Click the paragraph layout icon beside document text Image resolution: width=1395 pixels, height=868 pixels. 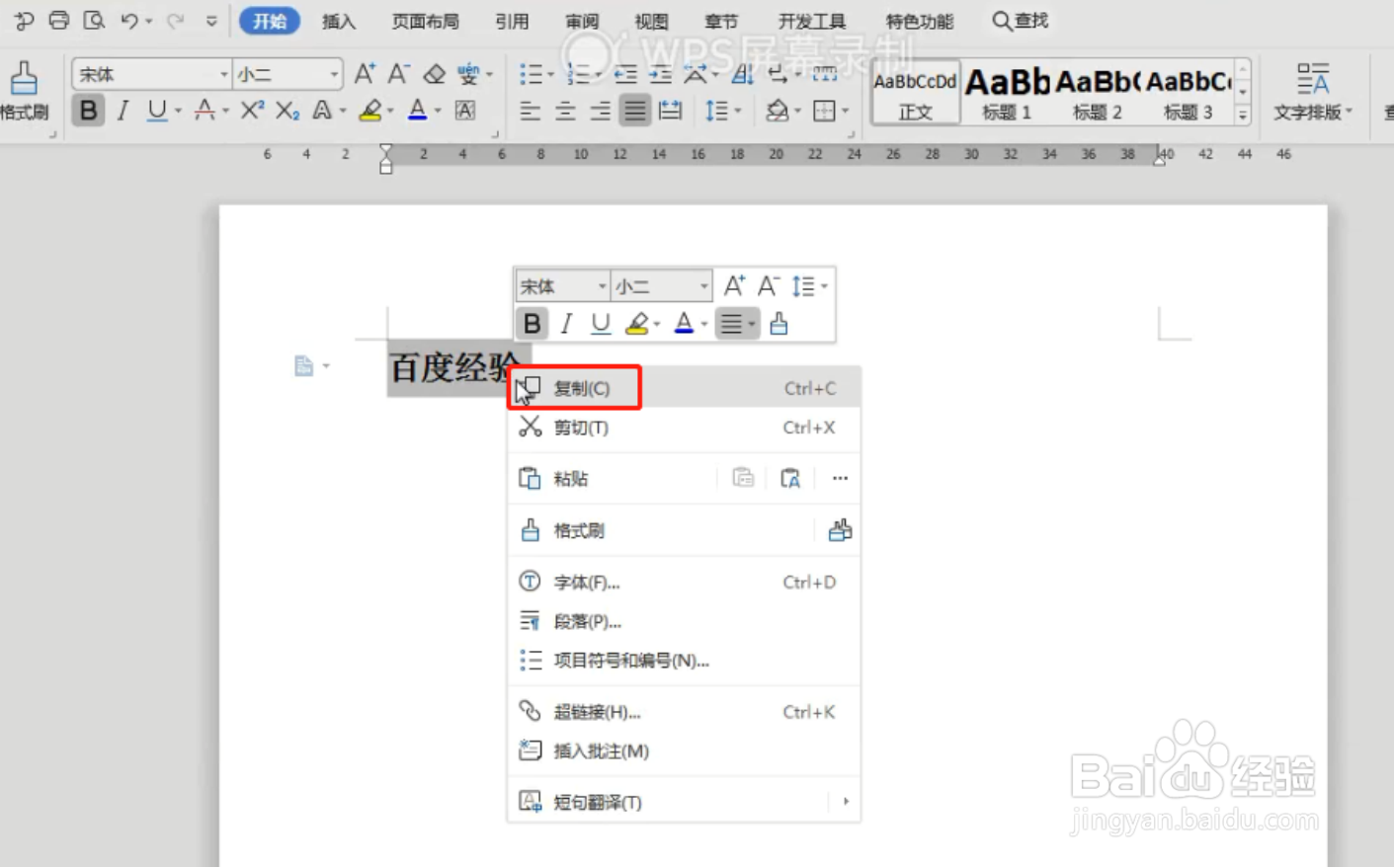point(304,366)
